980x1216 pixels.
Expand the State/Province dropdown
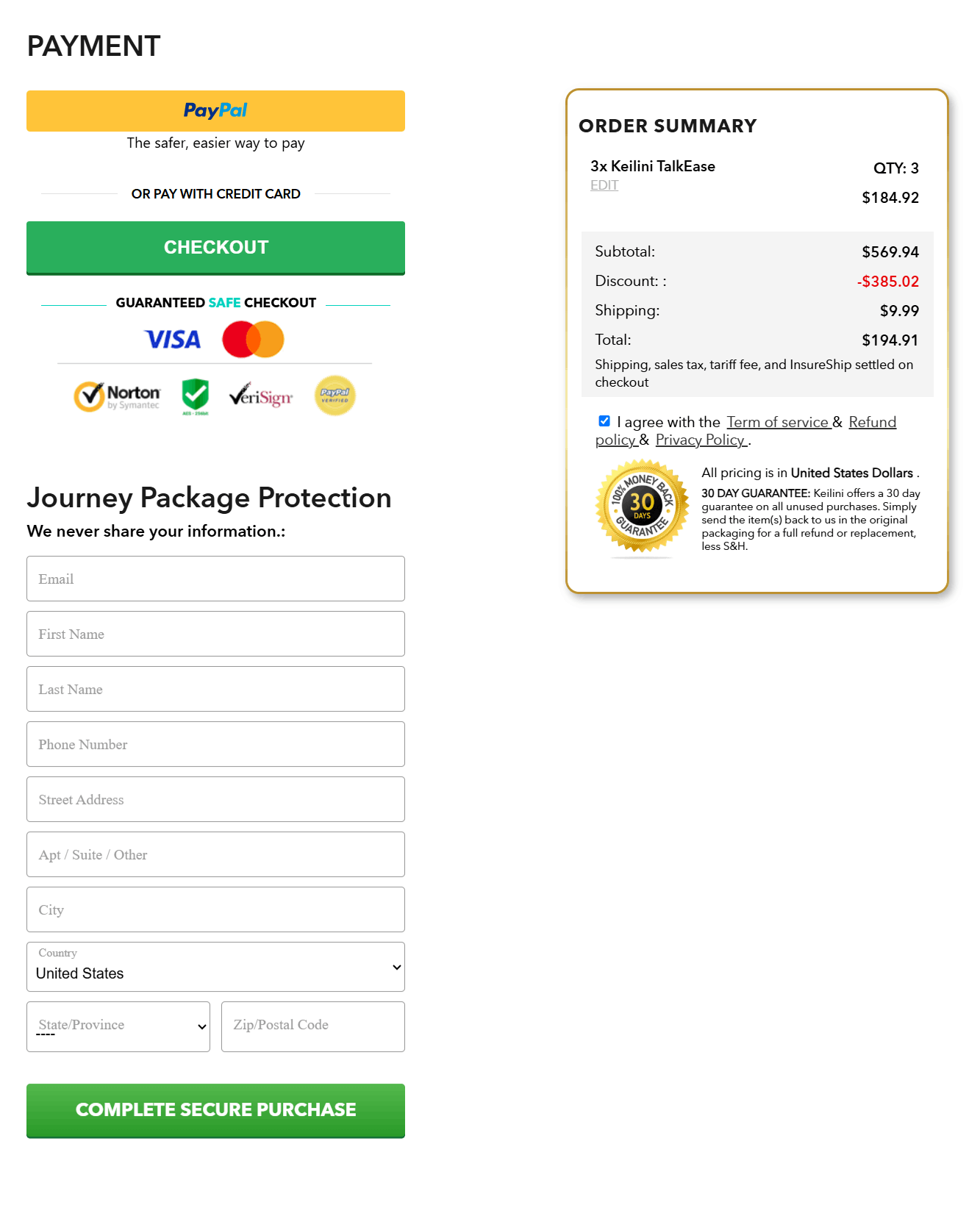[x=118, y=1026]
